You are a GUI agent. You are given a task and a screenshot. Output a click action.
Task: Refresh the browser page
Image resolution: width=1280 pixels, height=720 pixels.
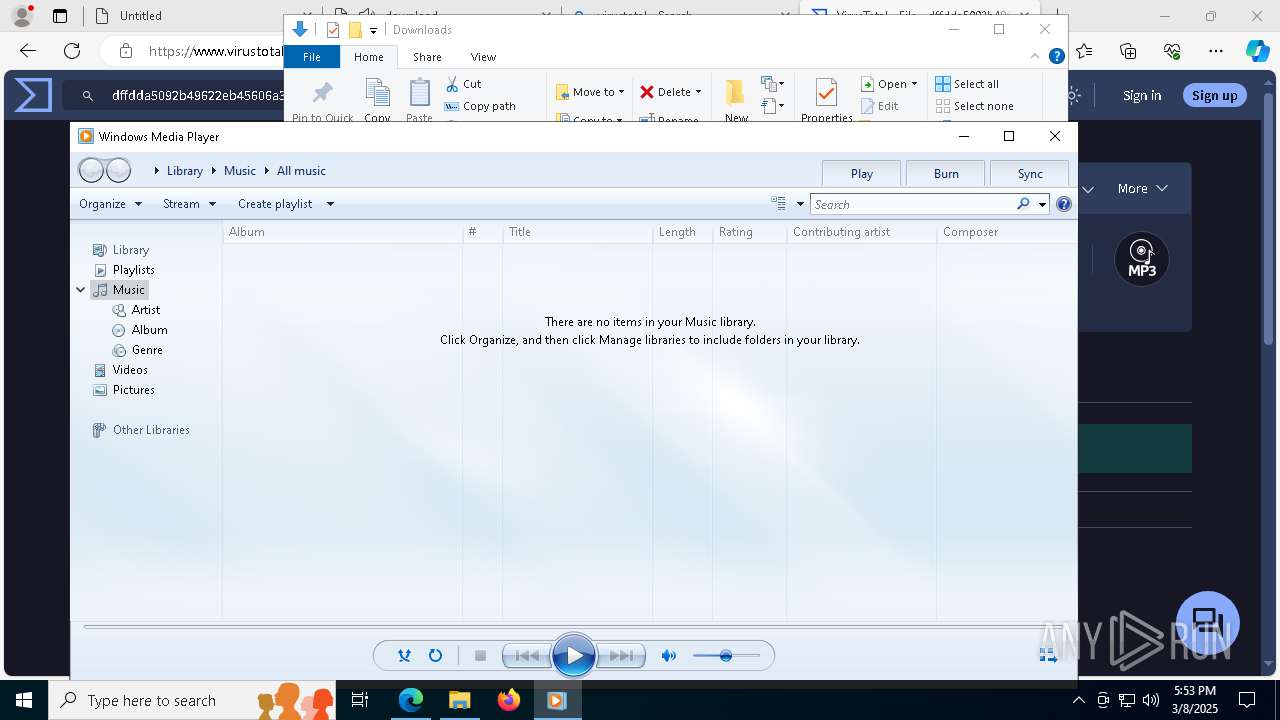(72, 51)
